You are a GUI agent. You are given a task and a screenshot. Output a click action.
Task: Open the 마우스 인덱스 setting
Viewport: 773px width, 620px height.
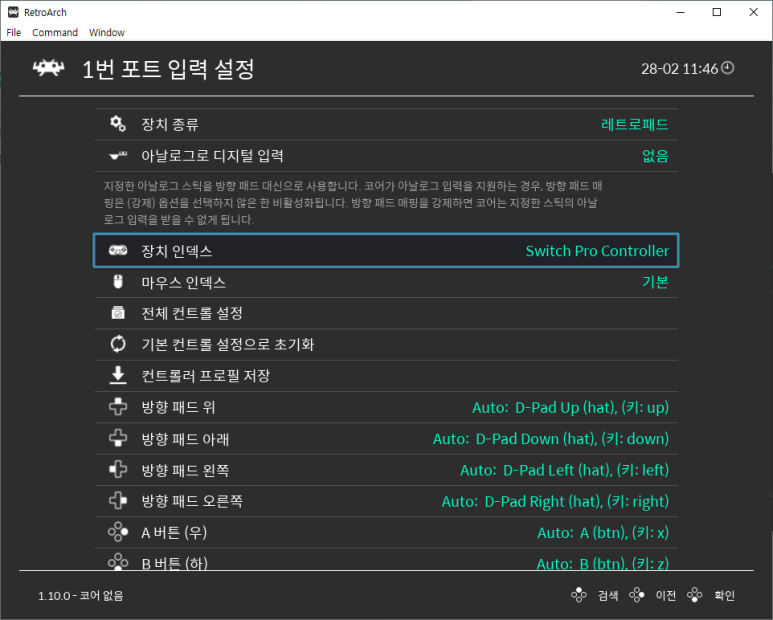(x=386, y=282)
